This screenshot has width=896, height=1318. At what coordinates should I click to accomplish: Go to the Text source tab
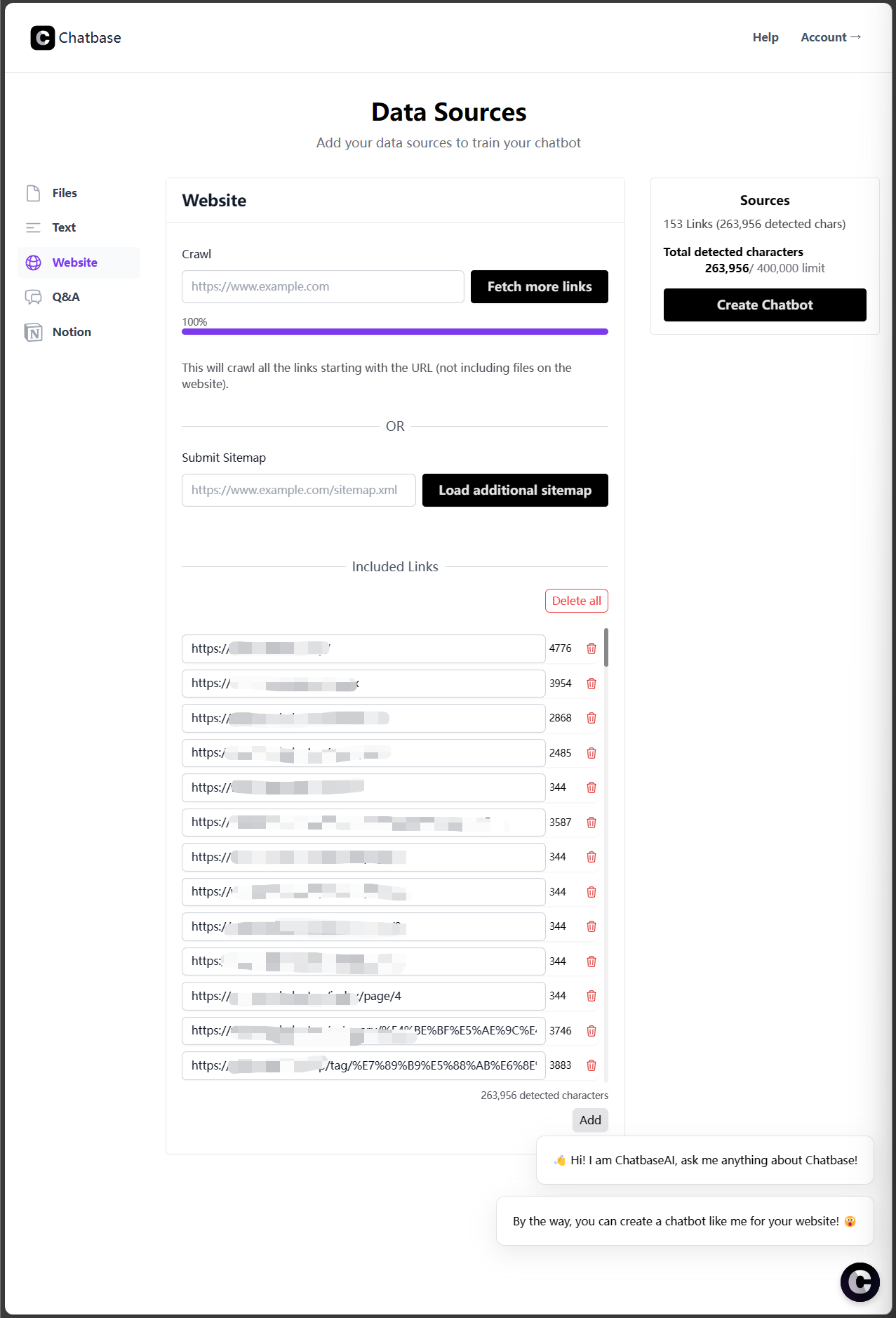(x=63, y=227)
